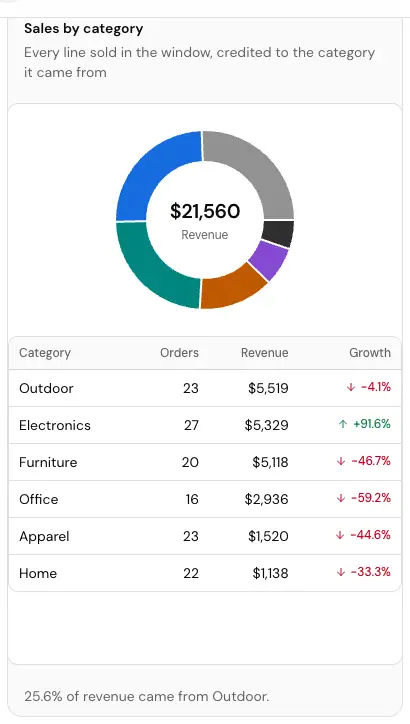
Task: Click the red down arrow in Home row
Action: pyautogui.click(x=341, y=572)
